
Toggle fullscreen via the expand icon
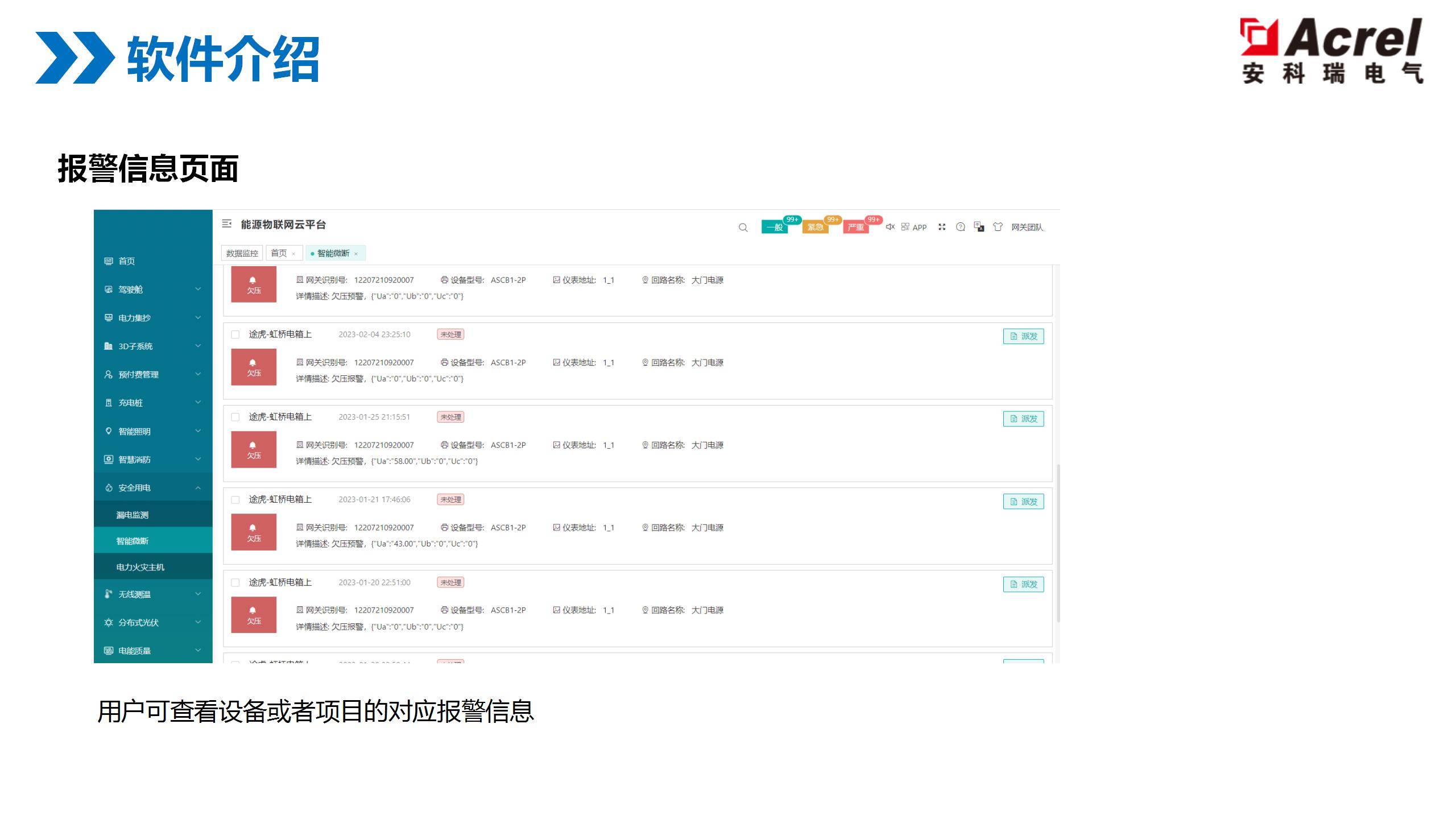coord(942,227)
